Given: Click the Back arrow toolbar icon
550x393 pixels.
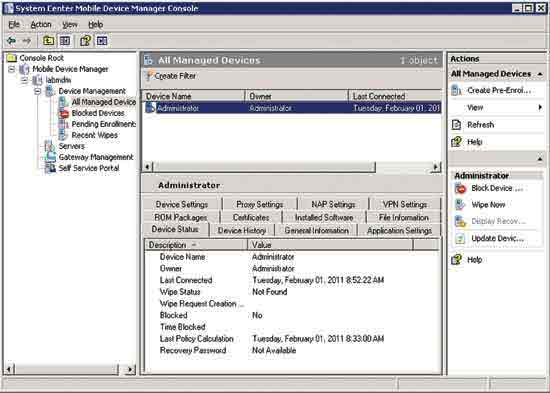Looking at the screenshot, I should pos(12,41).
